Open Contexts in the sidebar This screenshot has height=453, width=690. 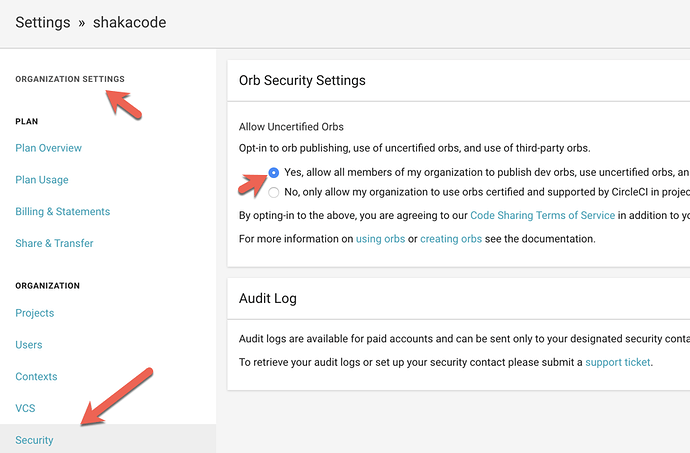[36, 377]
